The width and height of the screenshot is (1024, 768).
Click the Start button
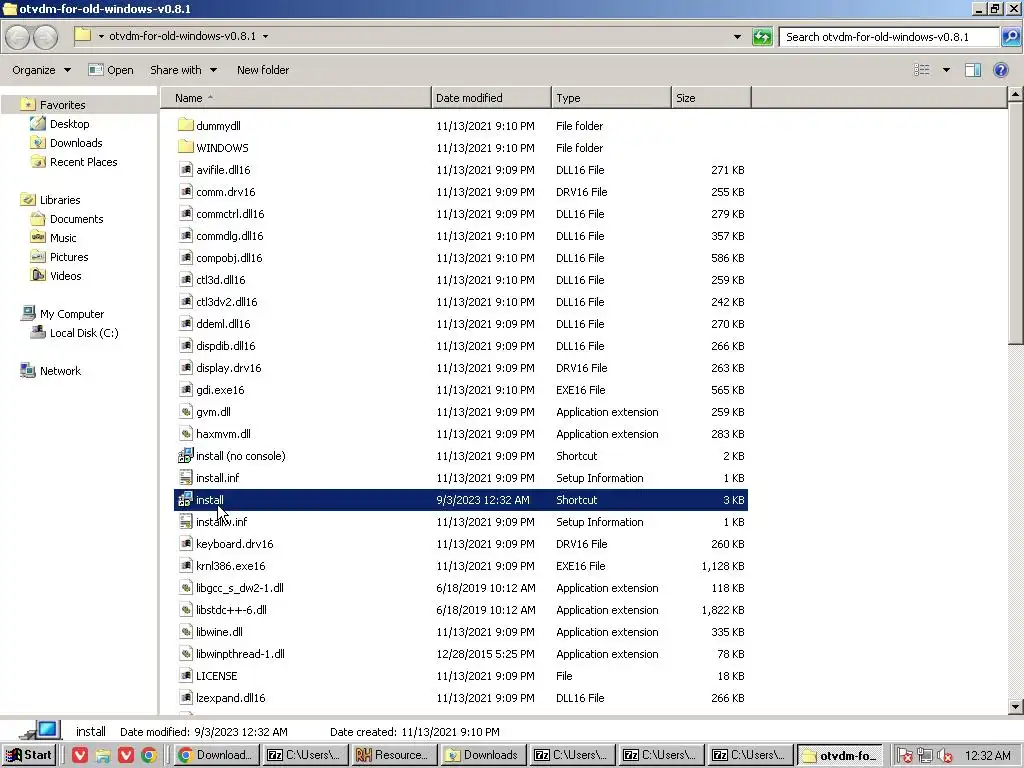pos(29,755)
